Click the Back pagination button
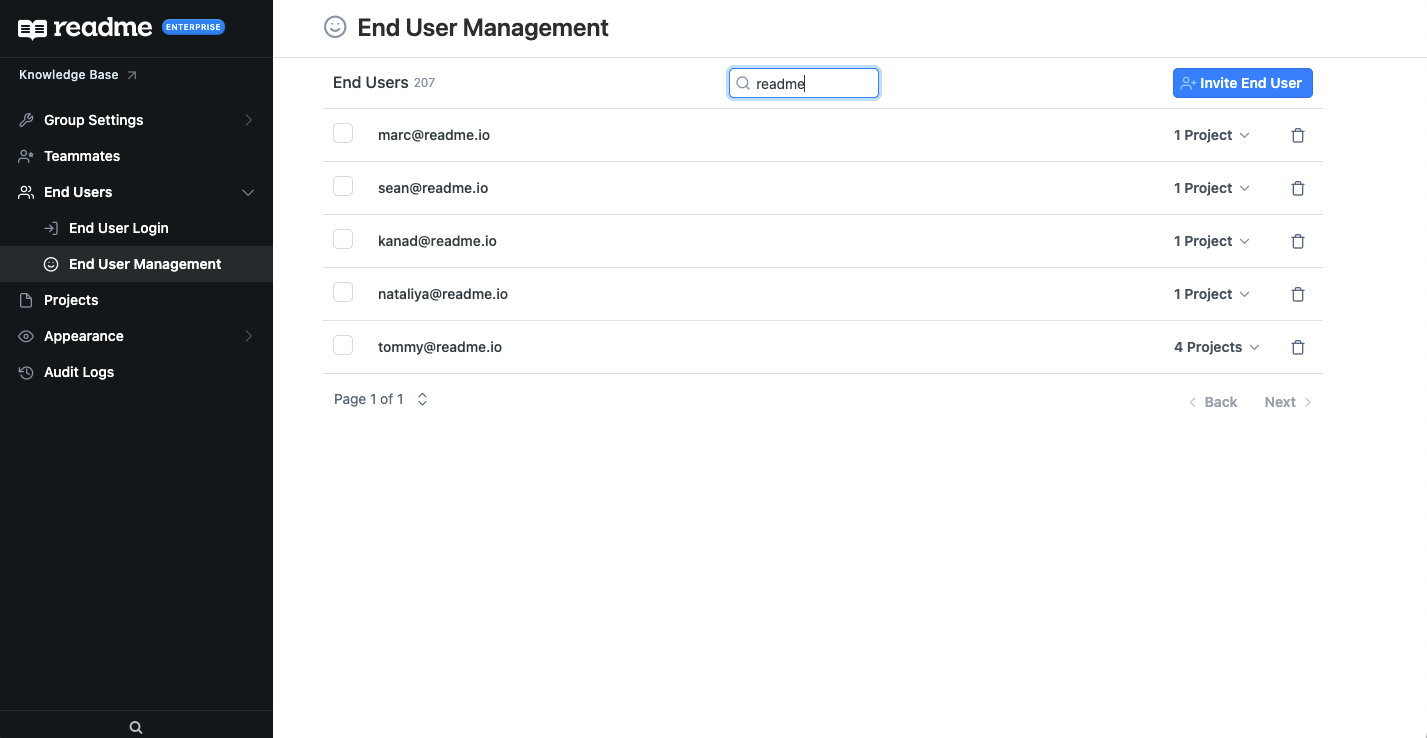 click(1213, 402)
